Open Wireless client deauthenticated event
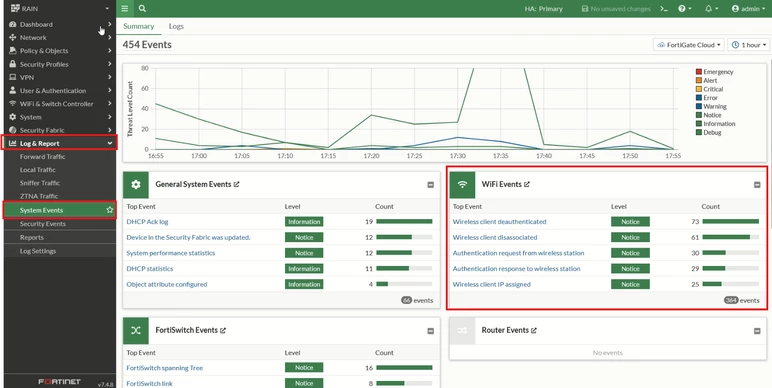This screenshot has height=388, width=772. [x=500, y=222]
